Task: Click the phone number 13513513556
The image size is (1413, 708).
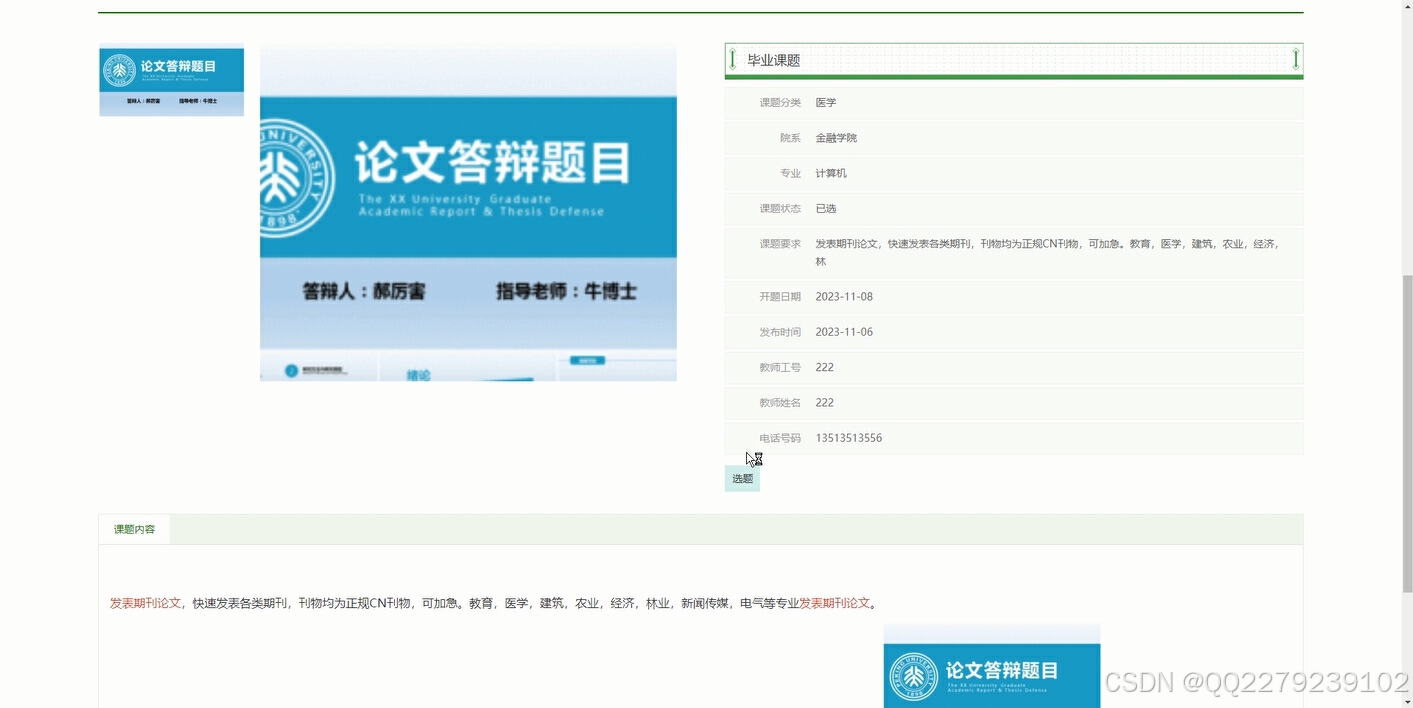Action: click(x=848, y=437)
